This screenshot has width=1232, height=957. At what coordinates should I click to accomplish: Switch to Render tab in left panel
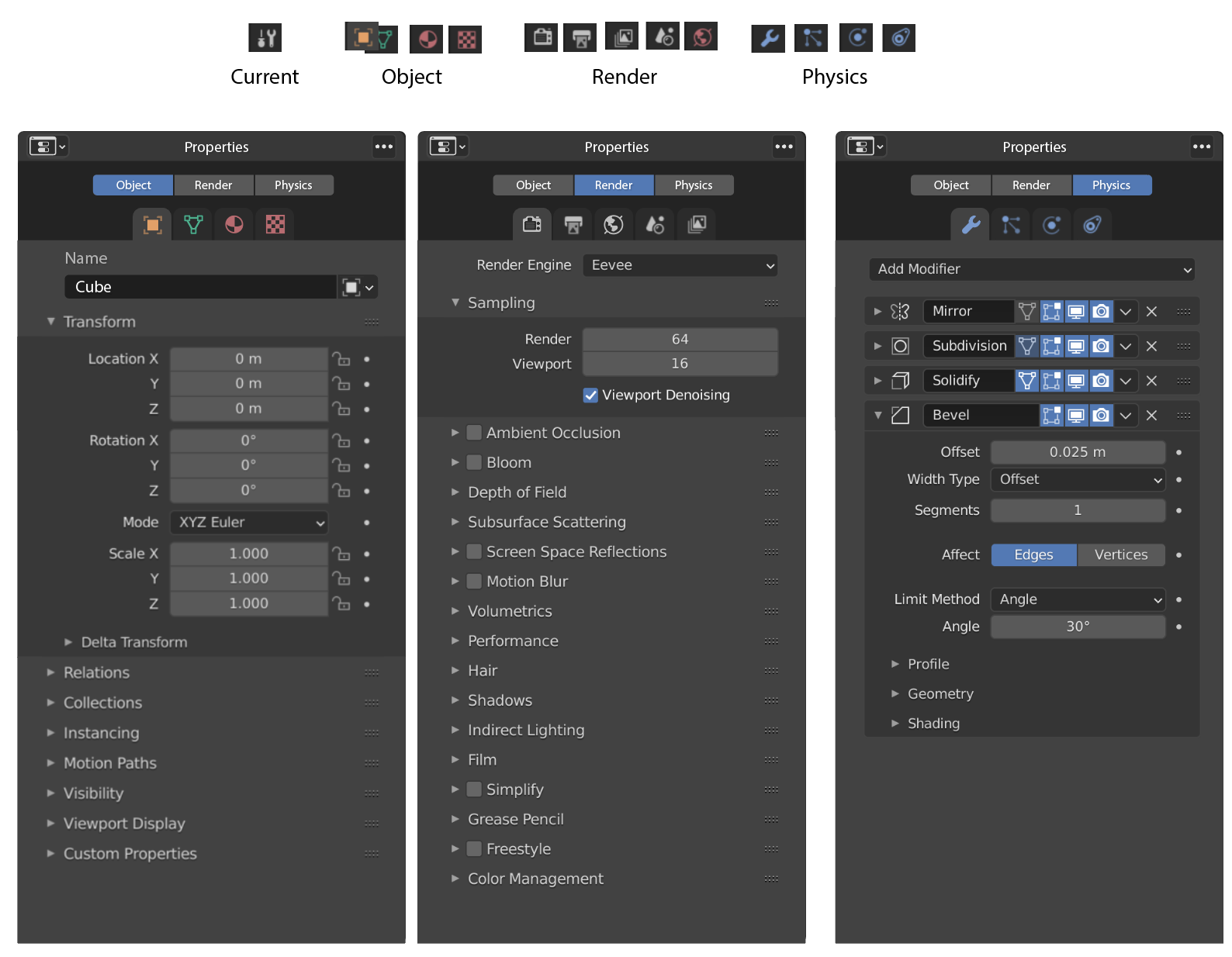pyautogui.click(x=213, y=185)
